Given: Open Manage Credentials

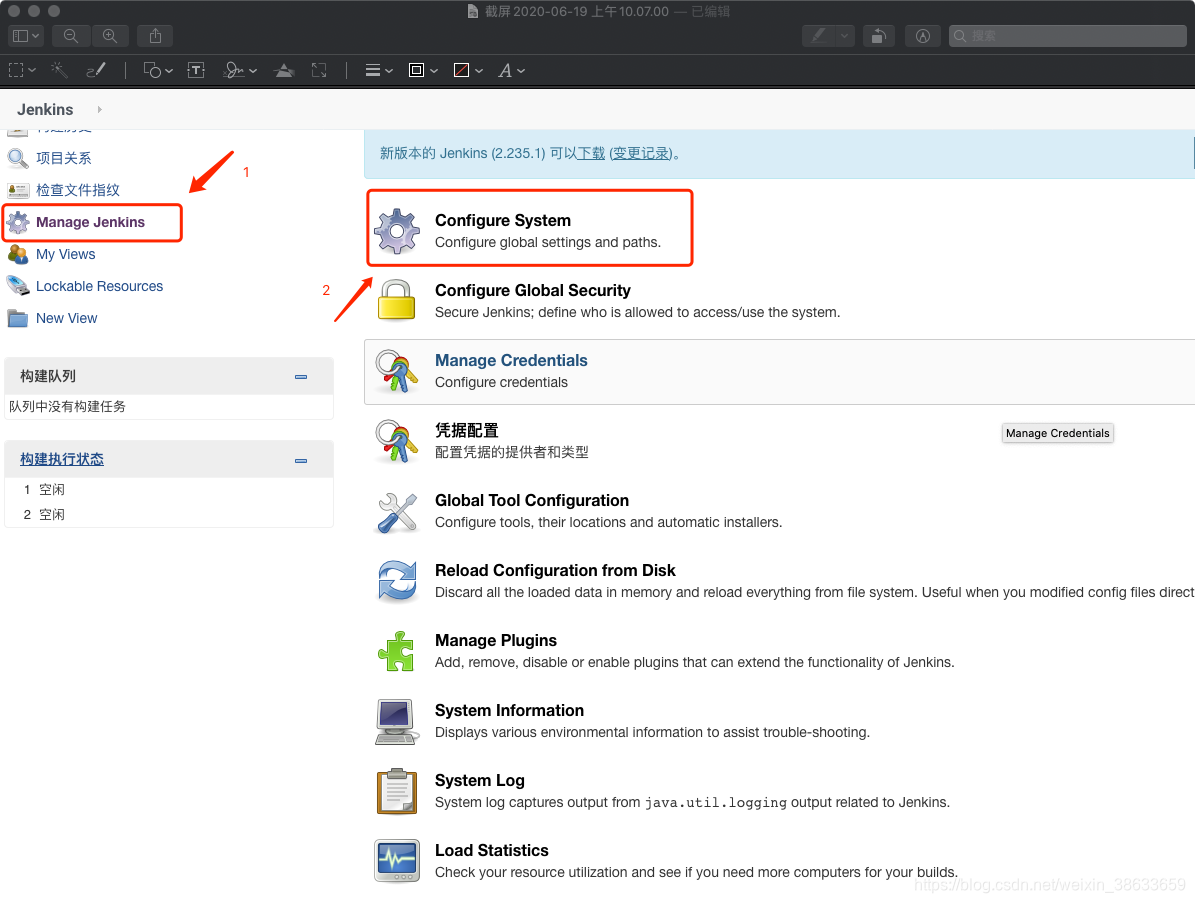Looking at the screenshot, I should 511,360.
